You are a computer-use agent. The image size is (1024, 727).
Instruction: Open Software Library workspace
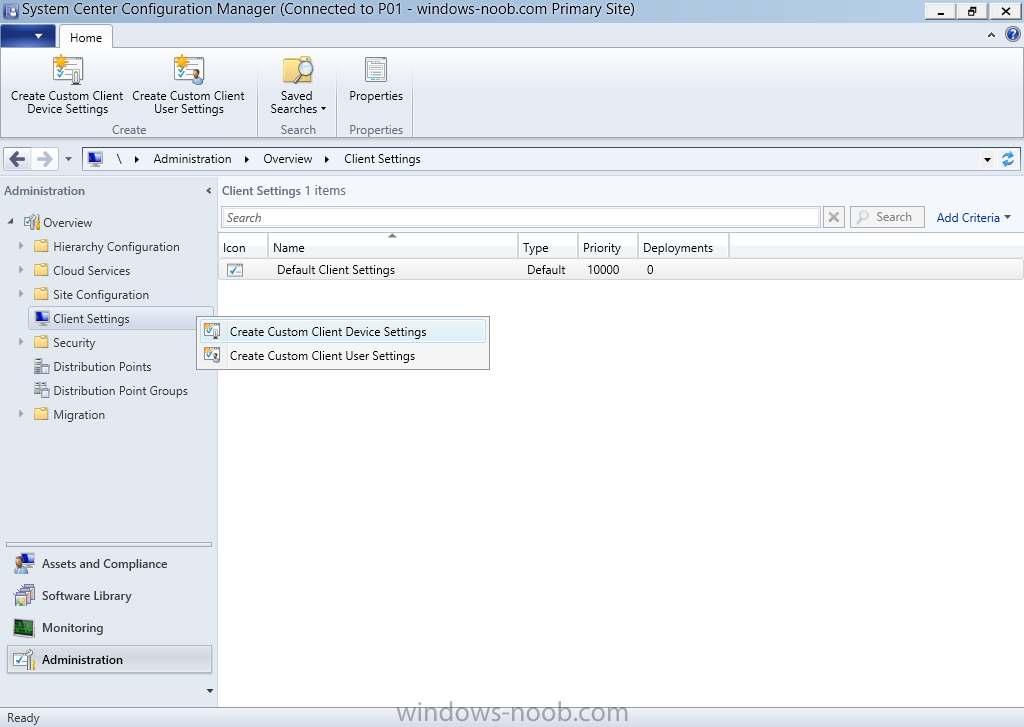(109, 596)
